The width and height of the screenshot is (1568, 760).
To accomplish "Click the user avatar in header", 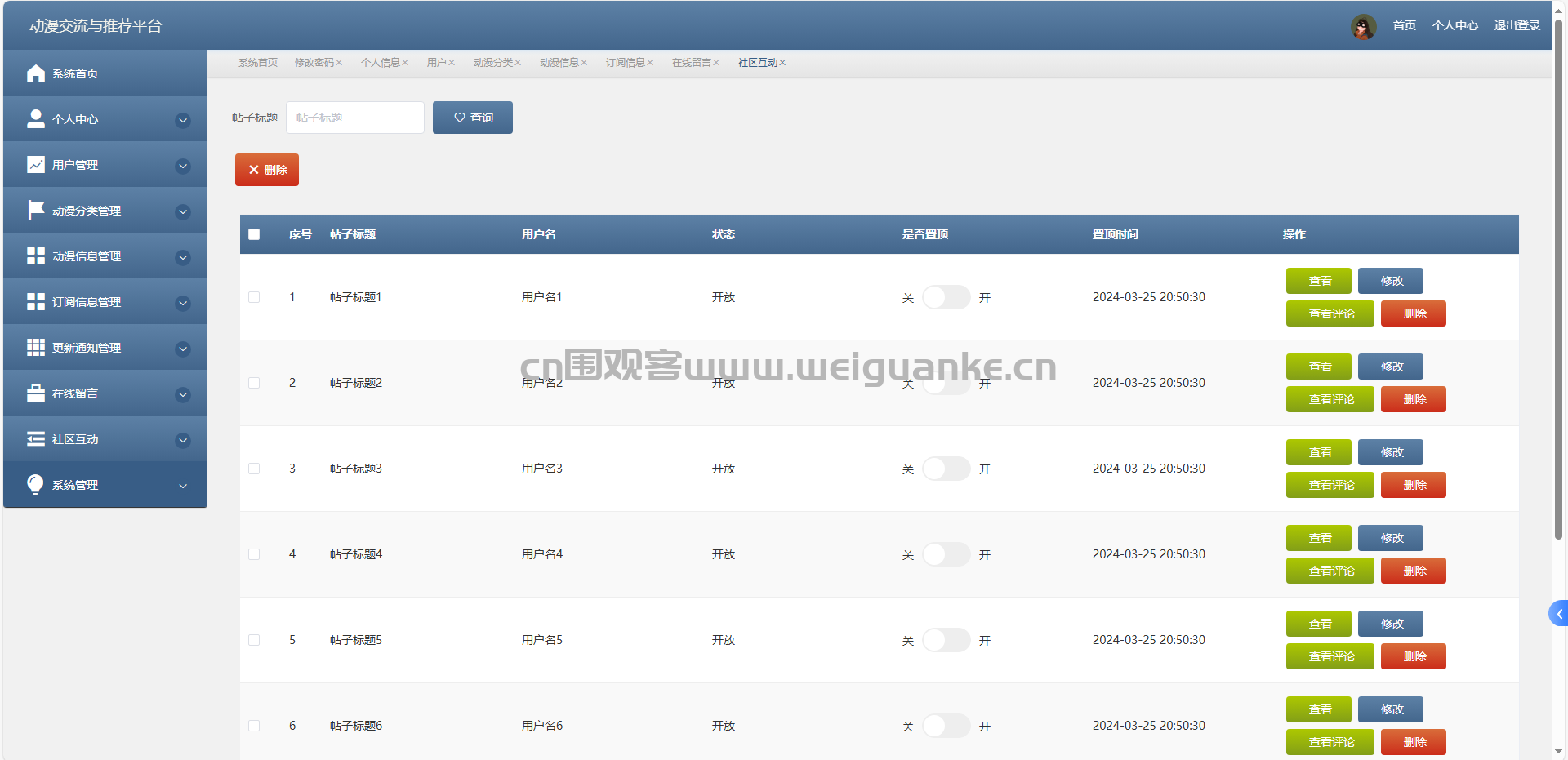I will pyautogui.click(x=1363, y=26).
